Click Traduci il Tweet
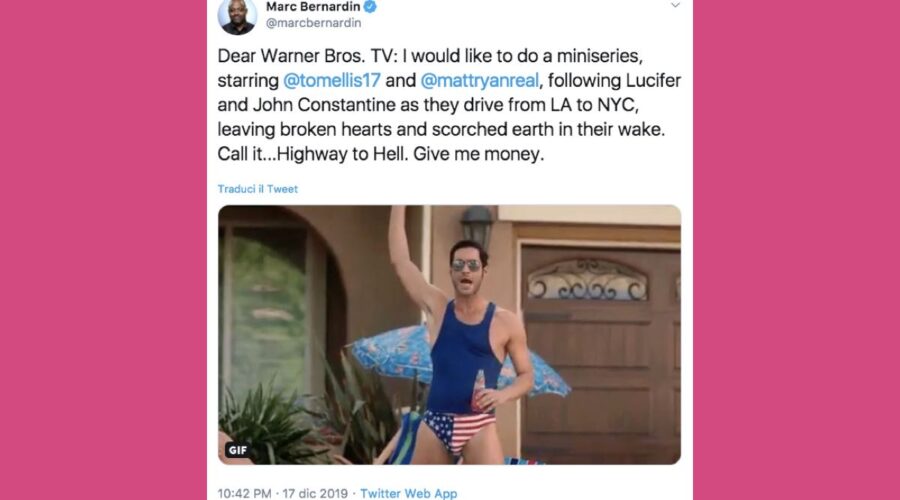The width and height of the screenshot is (900, 500). [x=258, y=189]
